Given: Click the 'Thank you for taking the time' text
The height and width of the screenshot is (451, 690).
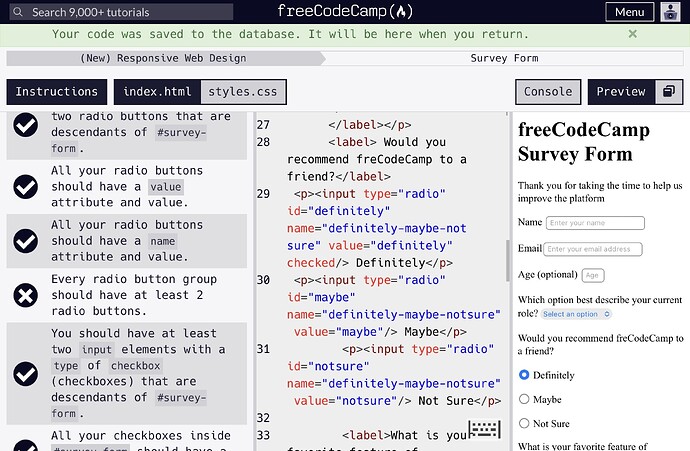Looking at the screenshot, I should point(600,192).
